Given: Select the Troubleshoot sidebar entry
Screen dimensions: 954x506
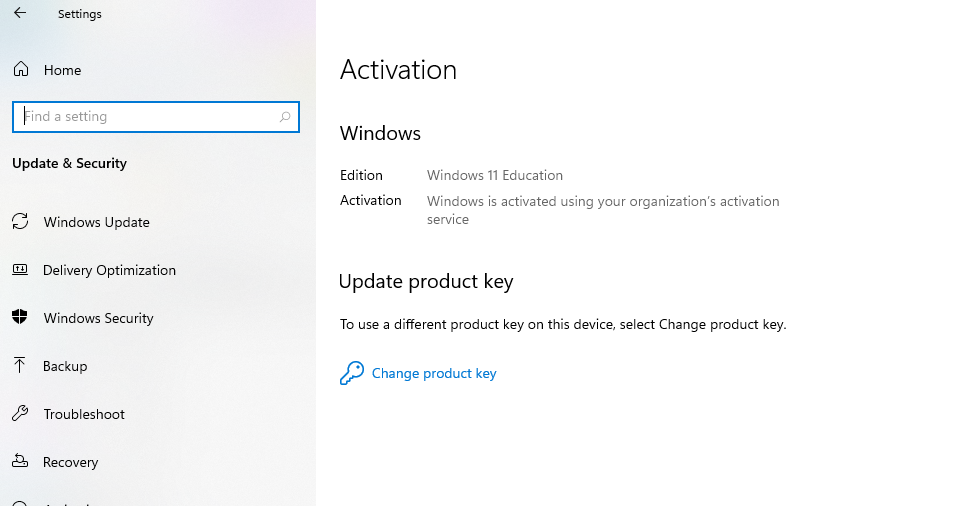Looking at the screenshot, I should tap(84, 414).
